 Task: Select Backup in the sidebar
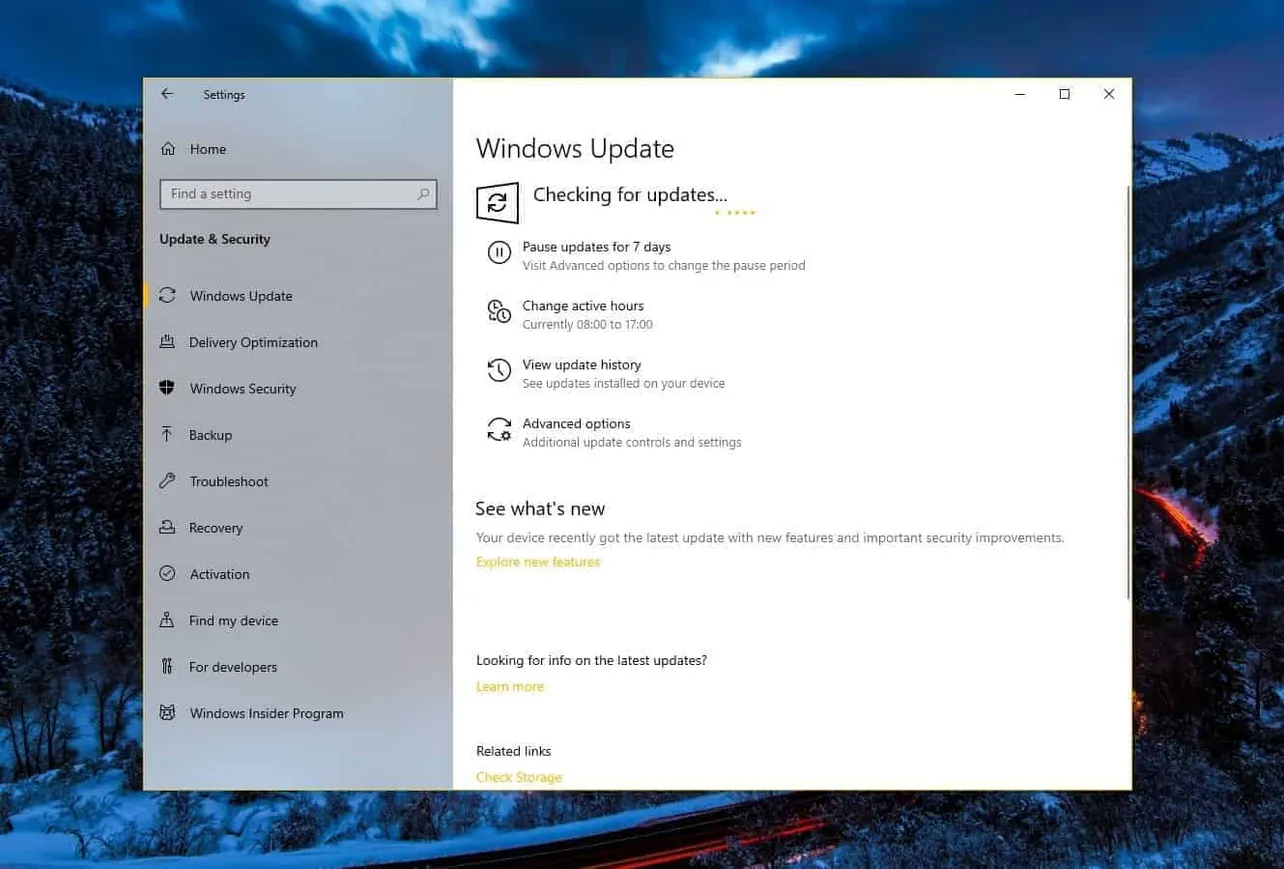(x=211, y=435)
